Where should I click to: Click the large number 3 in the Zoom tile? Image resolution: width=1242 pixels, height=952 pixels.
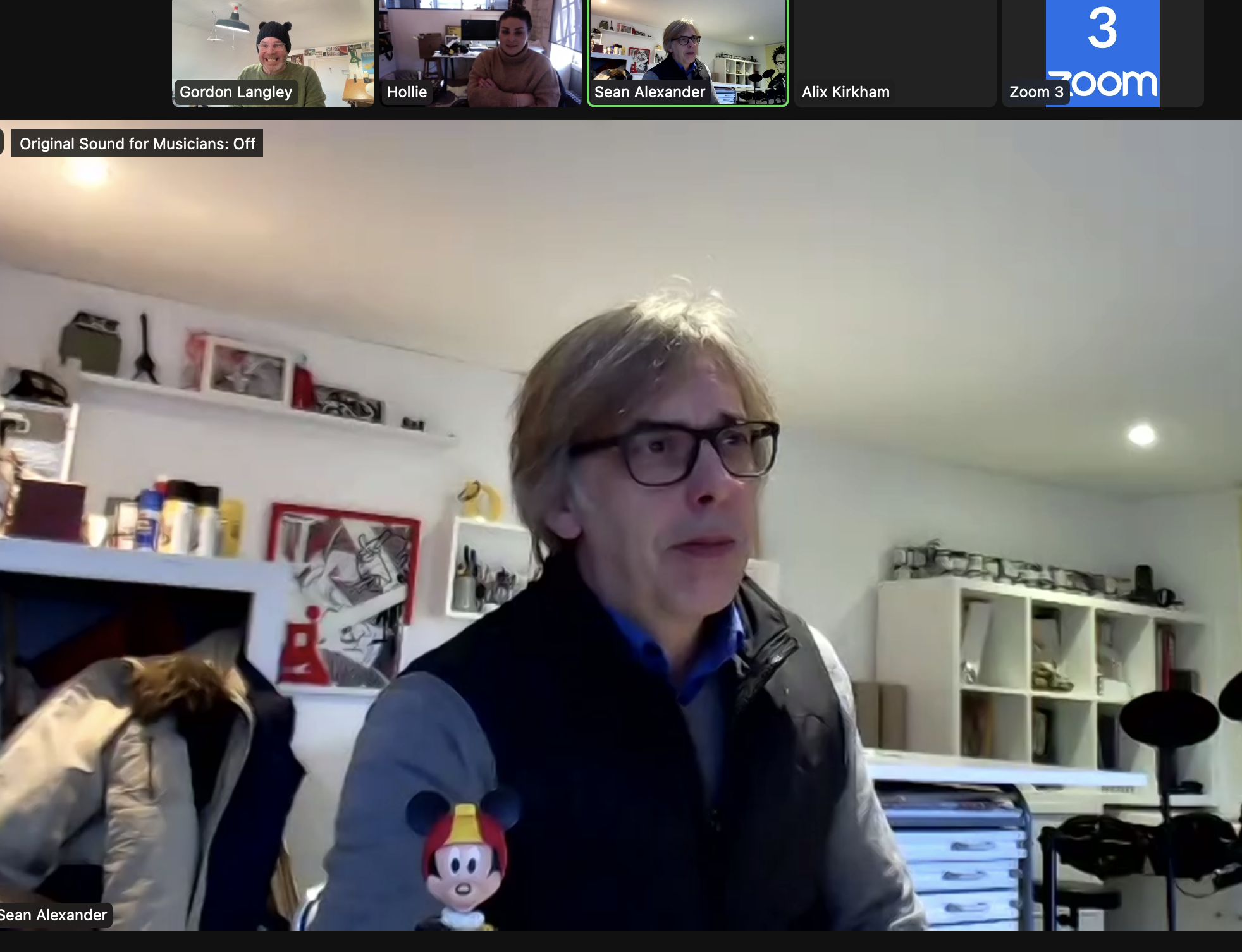point(1102,28)
